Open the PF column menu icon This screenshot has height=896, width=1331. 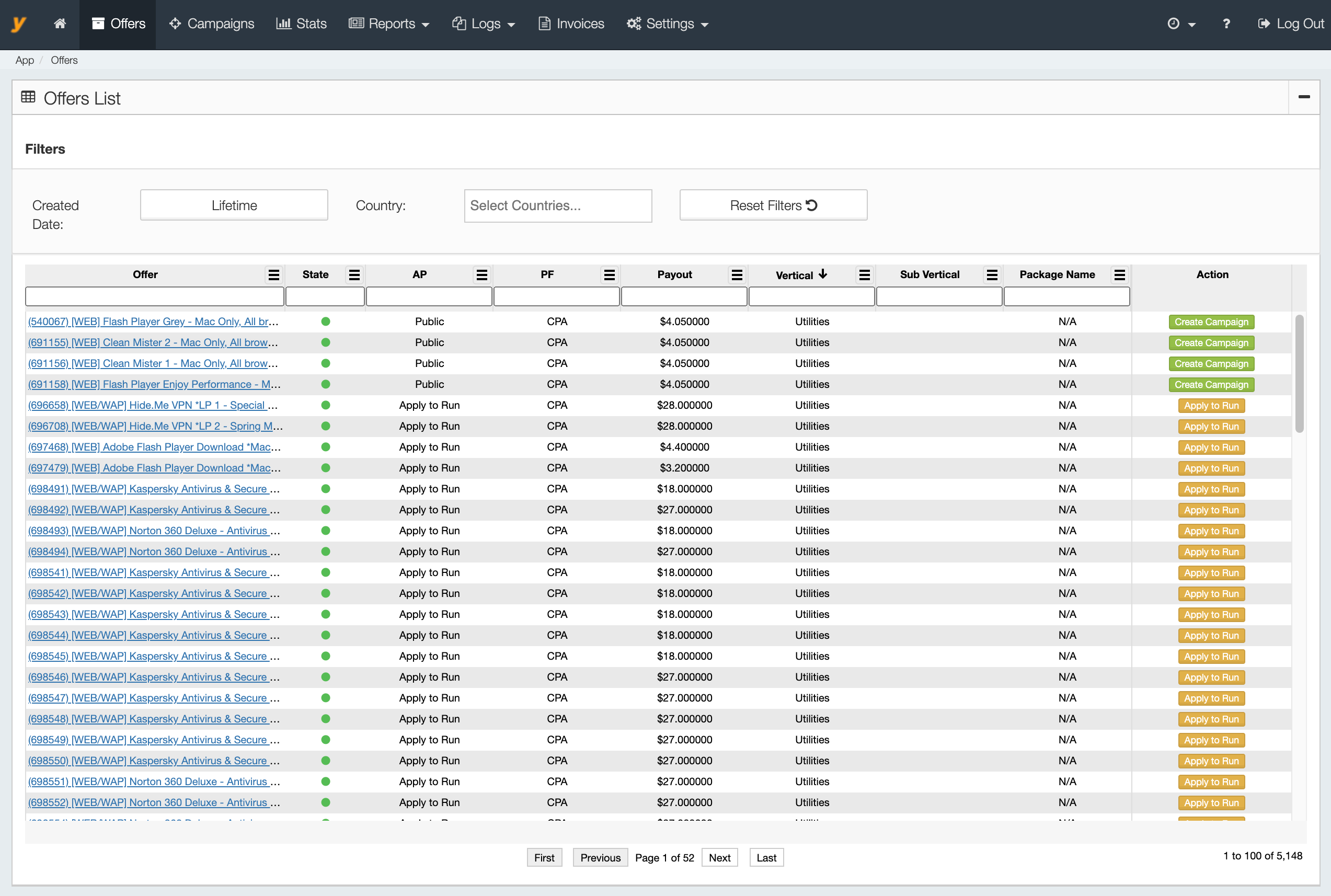tap(609, 275)
